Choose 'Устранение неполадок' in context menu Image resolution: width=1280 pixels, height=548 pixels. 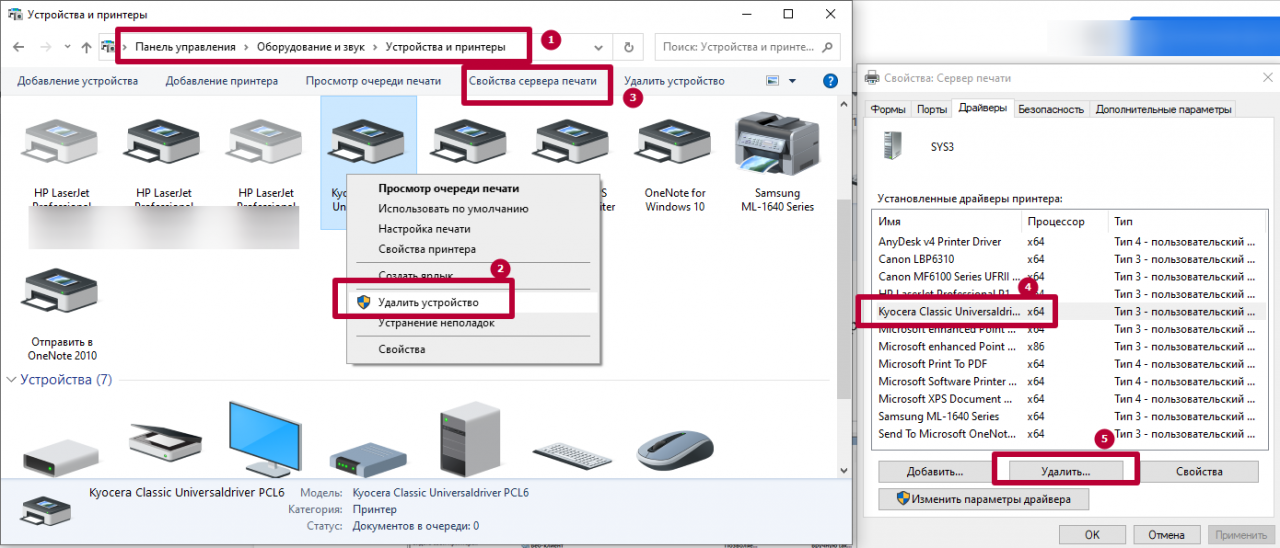(436, 323)
